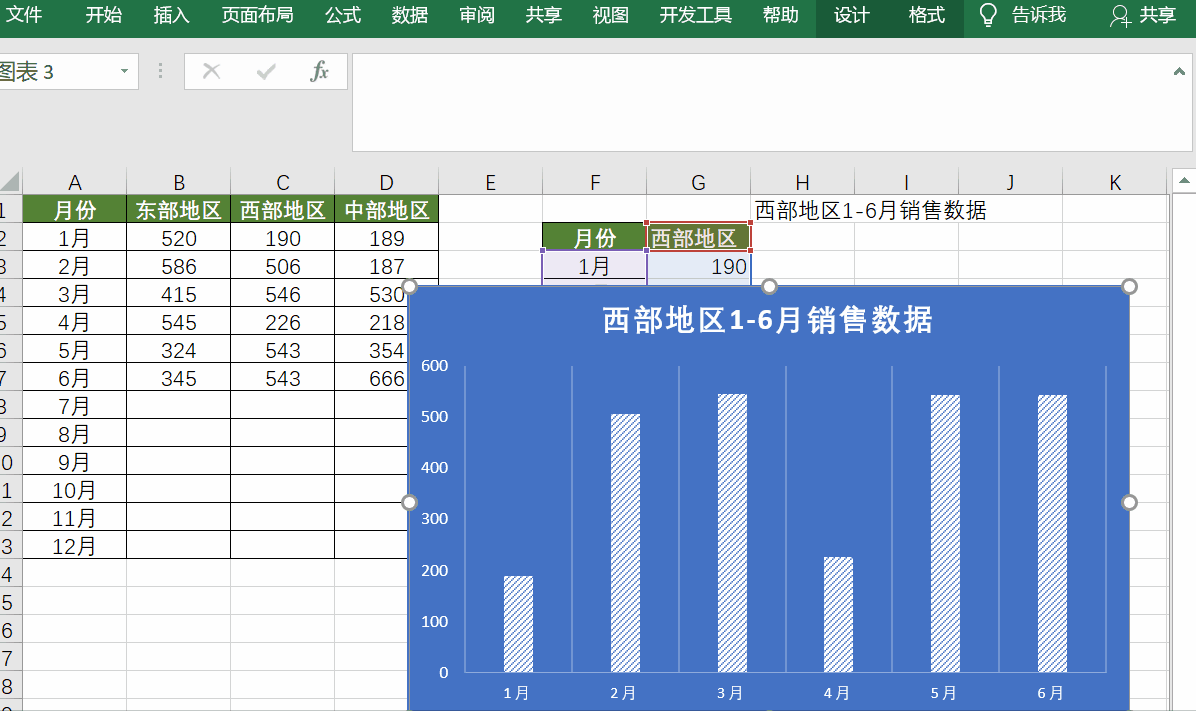The image size is (1196, 711).
Task: Click the Enter checkmark icon beside the formula bar
Action: pyautogui.click(x=265, y=71)
